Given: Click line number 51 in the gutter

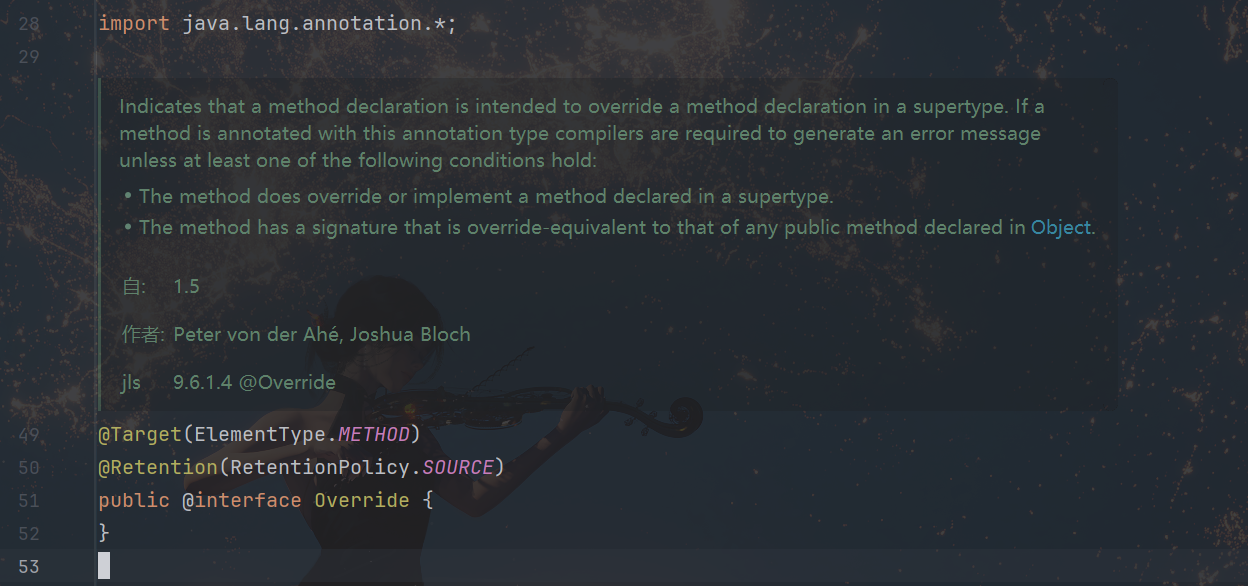Looking at the screenshot, I should tap(28, 501).
